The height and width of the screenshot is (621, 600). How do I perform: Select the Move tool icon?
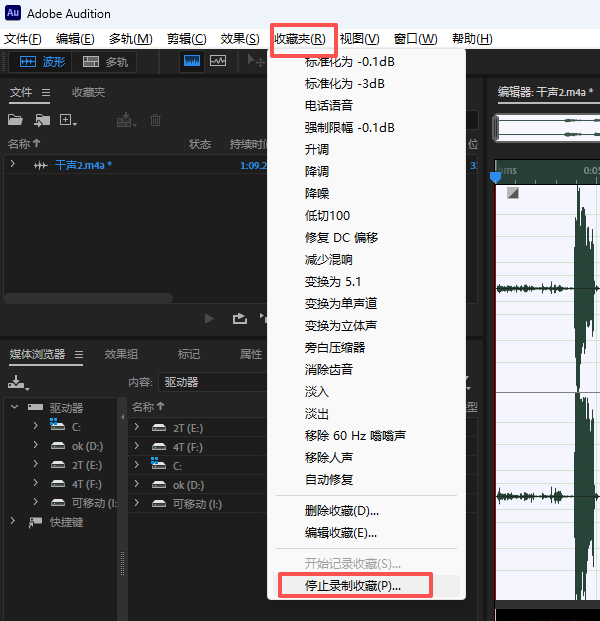(x=255, y=61)
